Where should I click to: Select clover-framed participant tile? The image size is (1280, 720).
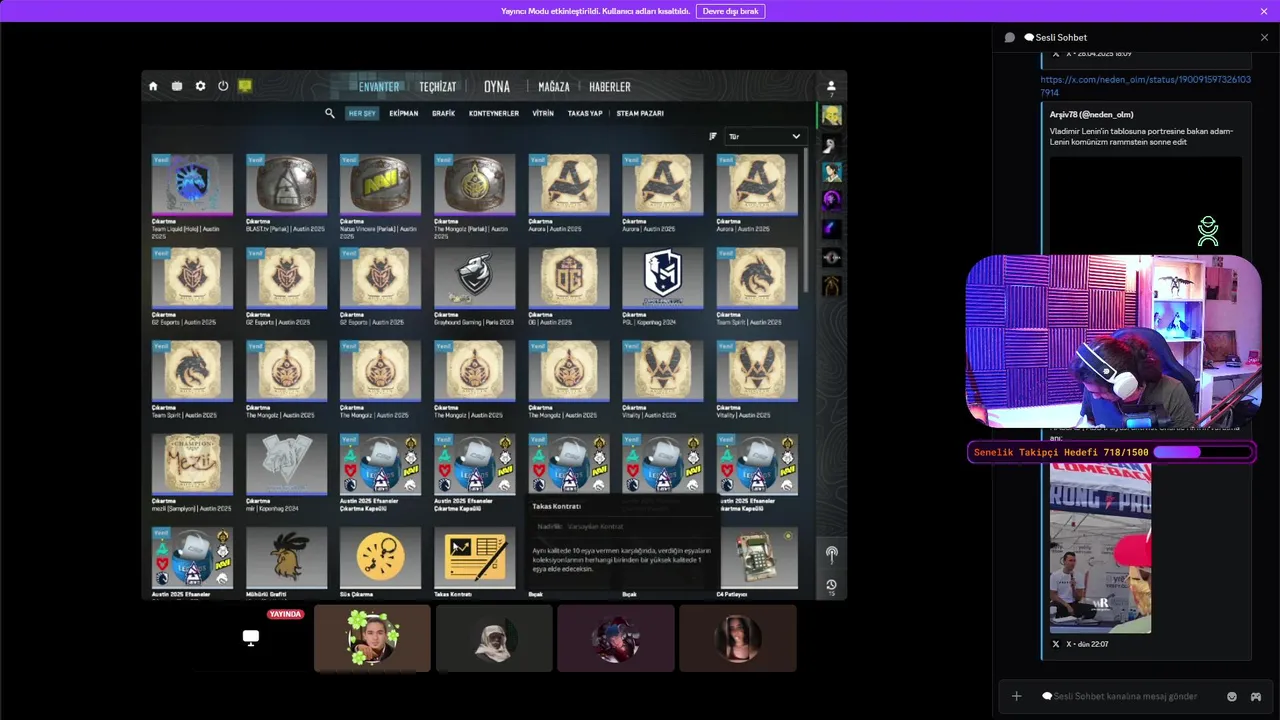[x=372, y=638]
